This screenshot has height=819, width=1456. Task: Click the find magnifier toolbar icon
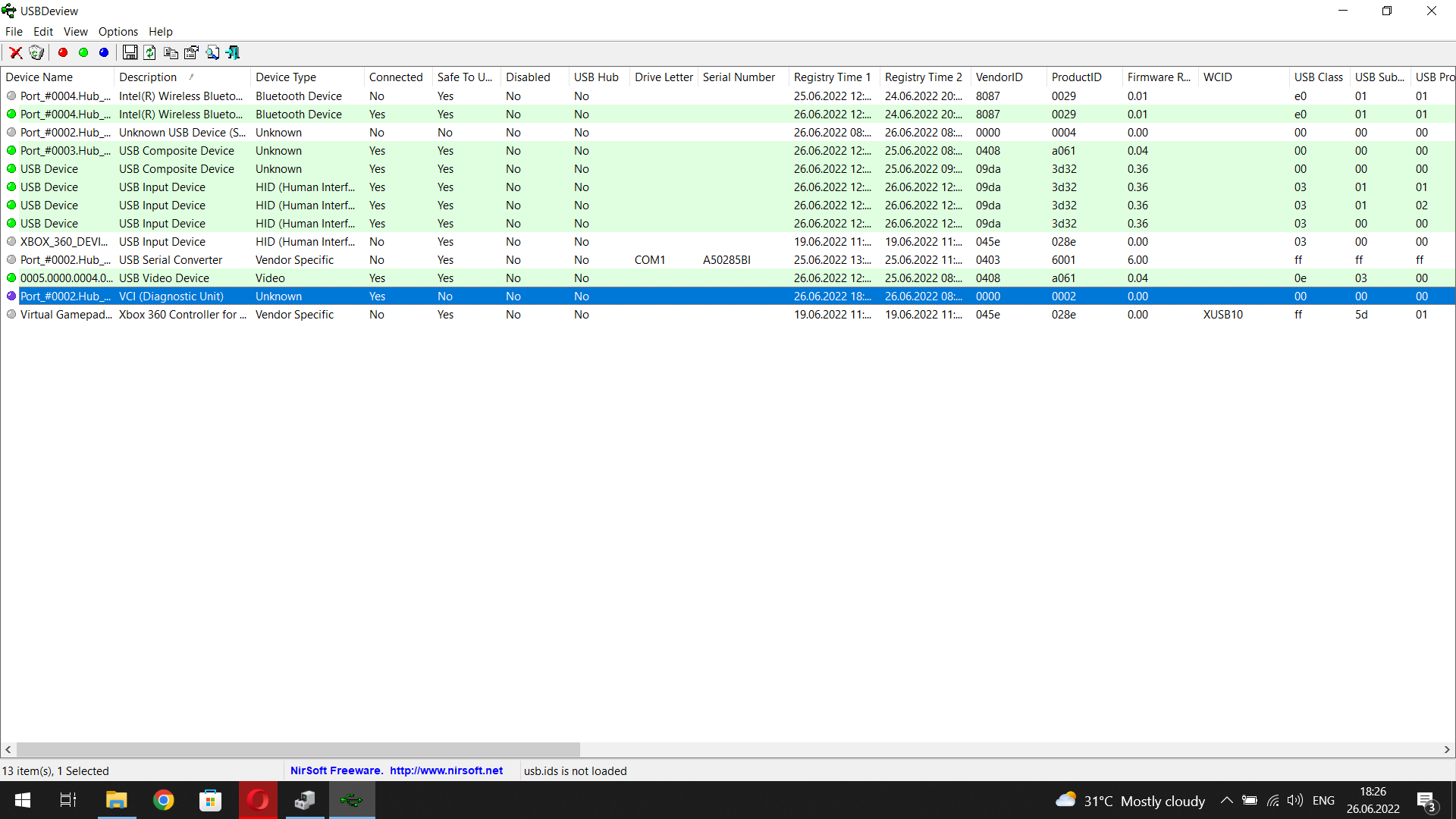pos(212,52)
